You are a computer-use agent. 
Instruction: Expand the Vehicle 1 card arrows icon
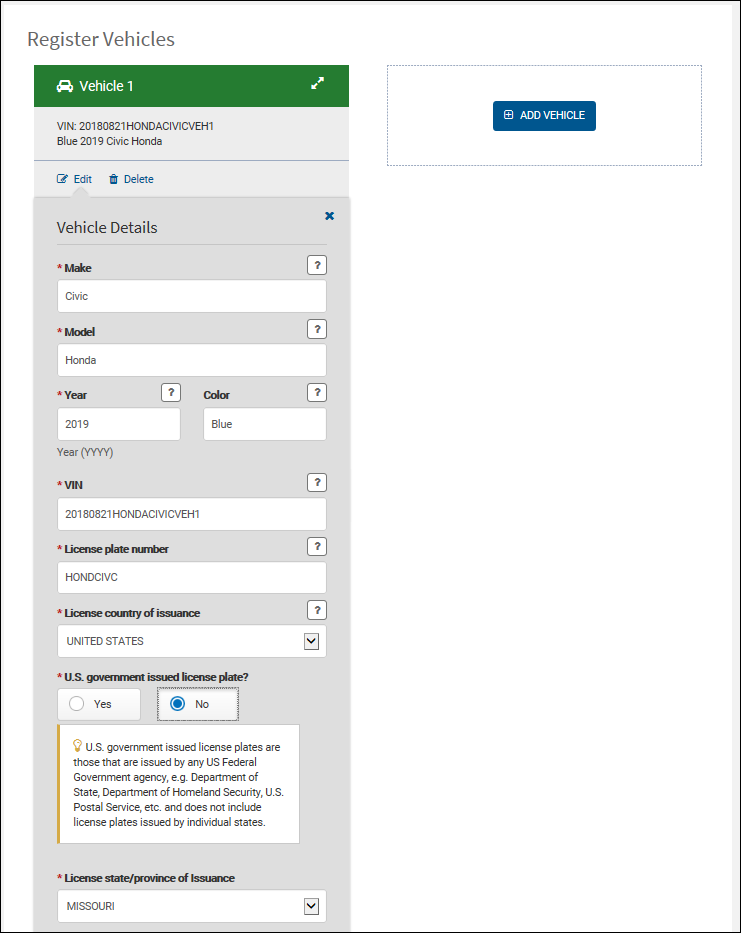[317, 83]
